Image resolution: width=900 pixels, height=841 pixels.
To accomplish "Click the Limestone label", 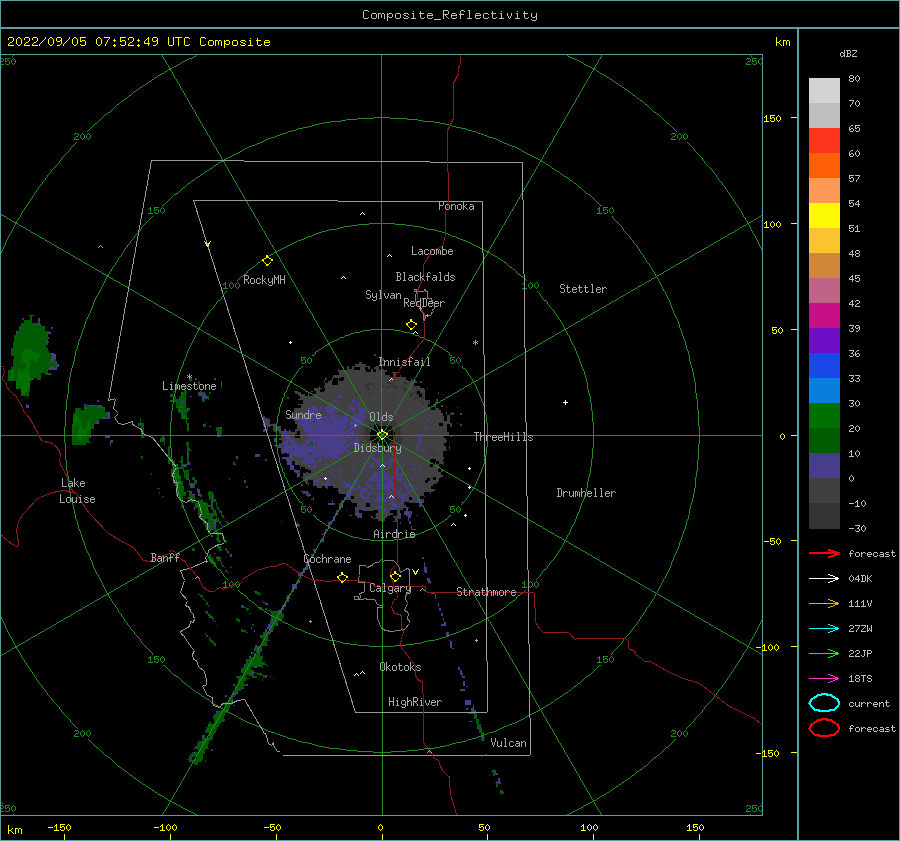I will [x=189, y=386].
